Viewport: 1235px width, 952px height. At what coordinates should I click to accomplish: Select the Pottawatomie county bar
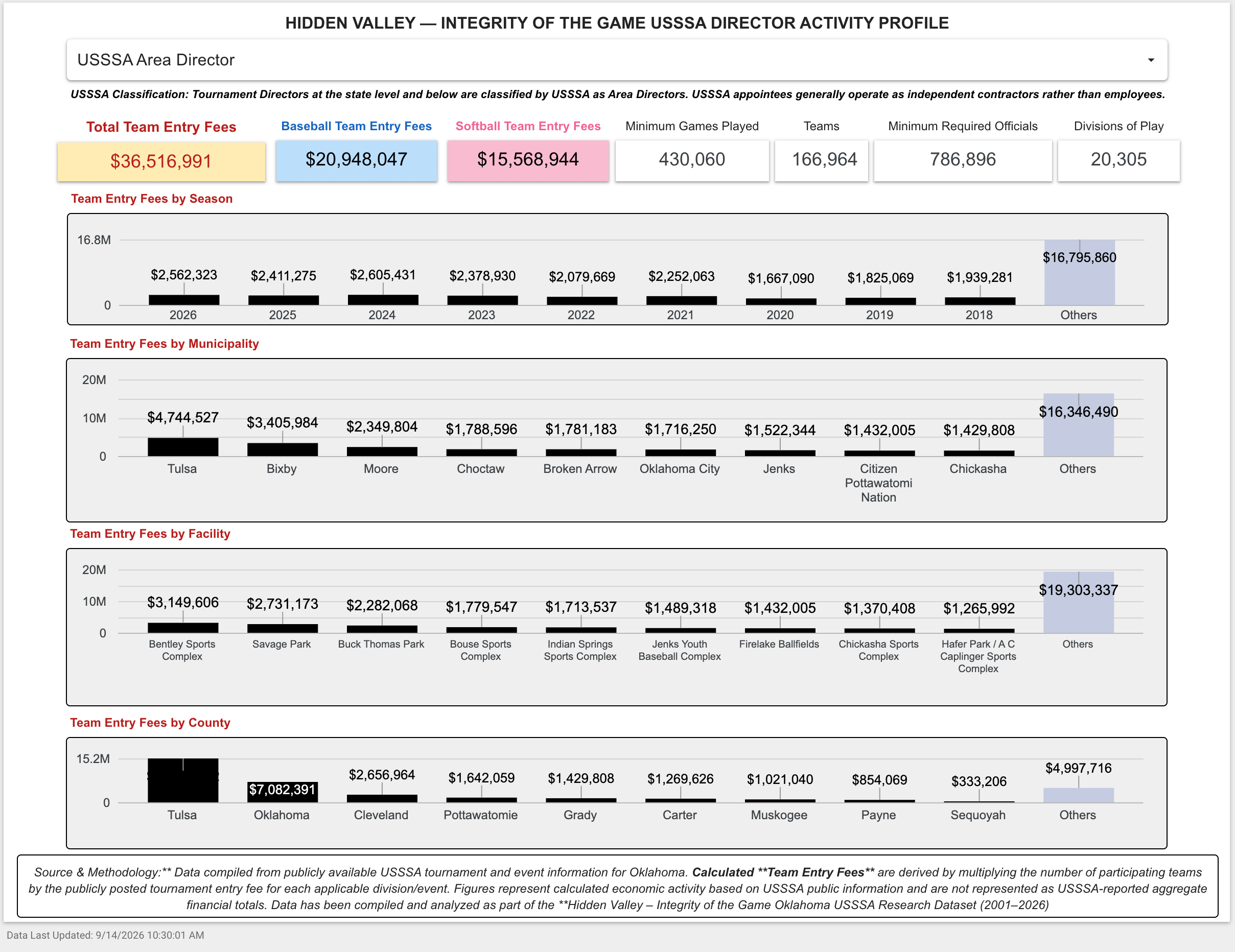481,800
